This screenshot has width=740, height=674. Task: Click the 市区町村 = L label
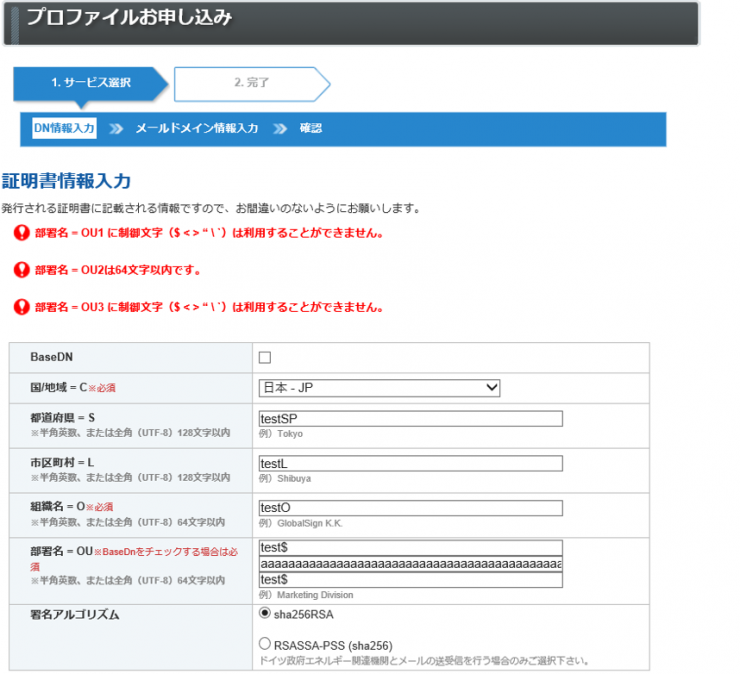[x=62, y=463]
